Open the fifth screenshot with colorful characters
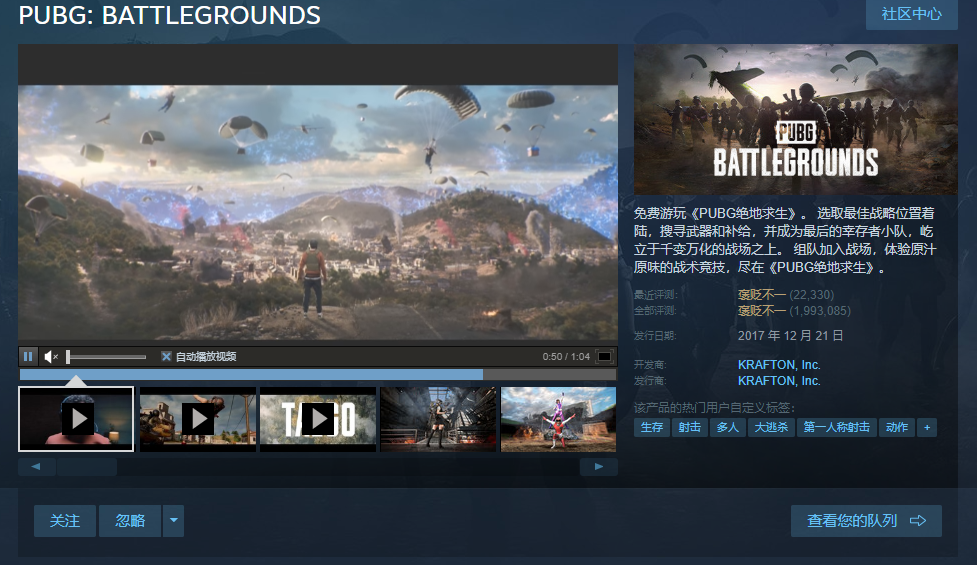The image size is (977, 565). coord(558,419)
